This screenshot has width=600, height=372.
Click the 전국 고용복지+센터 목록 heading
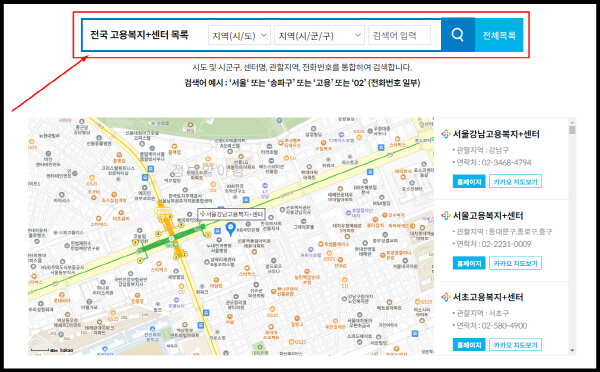[x=139, y=35]
